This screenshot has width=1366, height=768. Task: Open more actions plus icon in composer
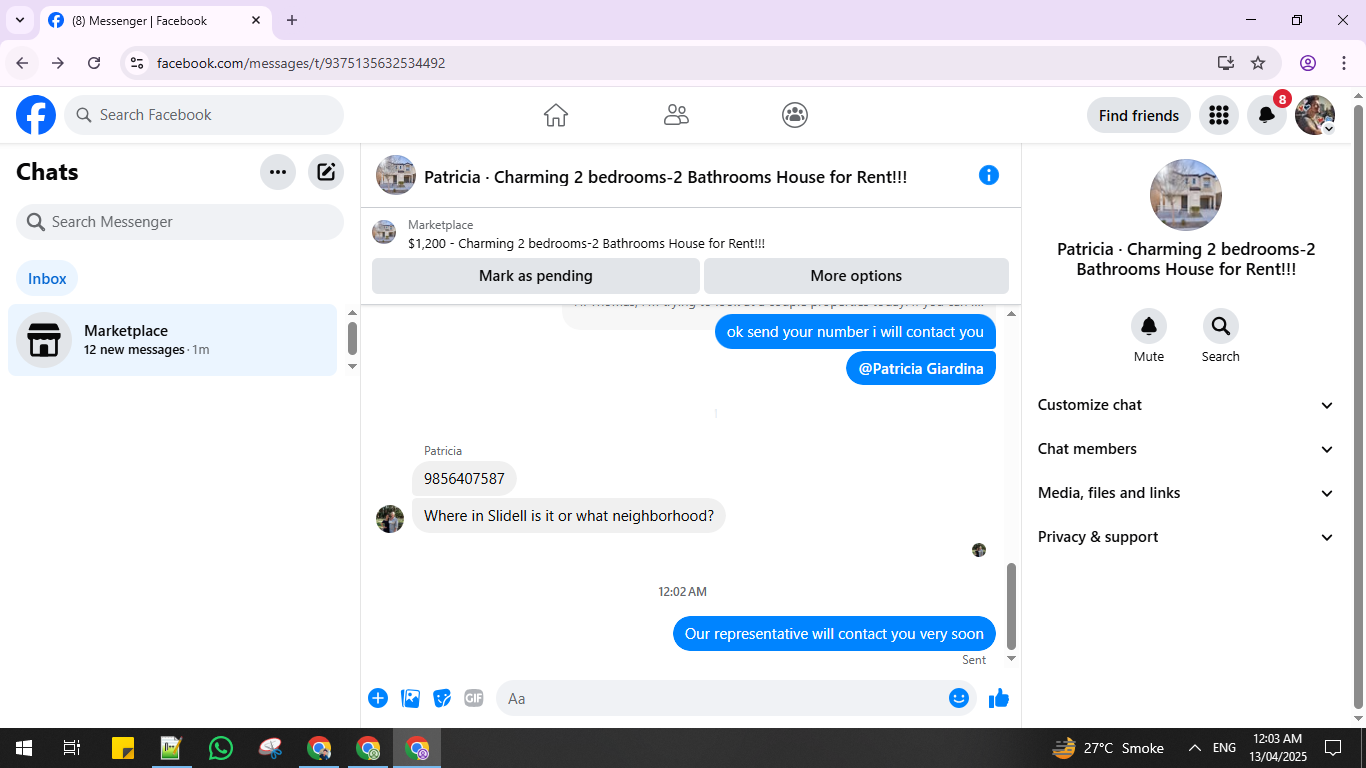pos(378,698)
